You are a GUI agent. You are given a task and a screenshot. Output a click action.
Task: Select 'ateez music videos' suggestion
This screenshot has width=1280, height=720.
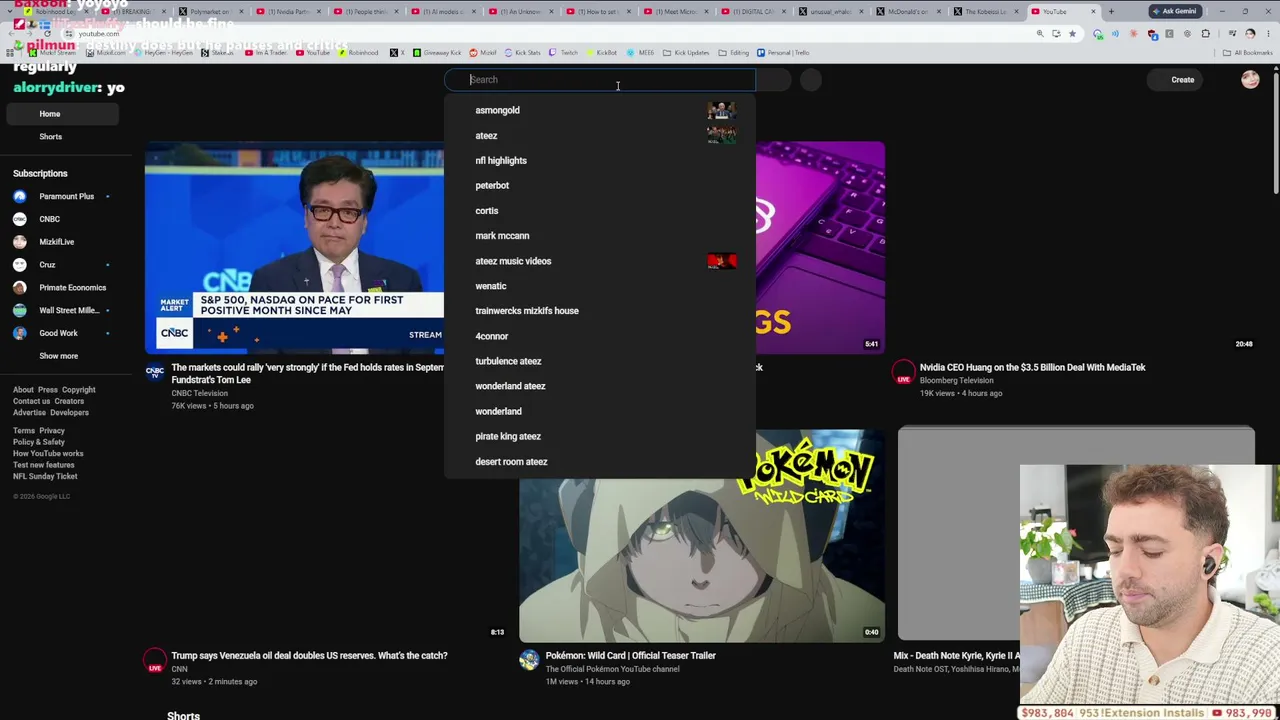point(600,261)
